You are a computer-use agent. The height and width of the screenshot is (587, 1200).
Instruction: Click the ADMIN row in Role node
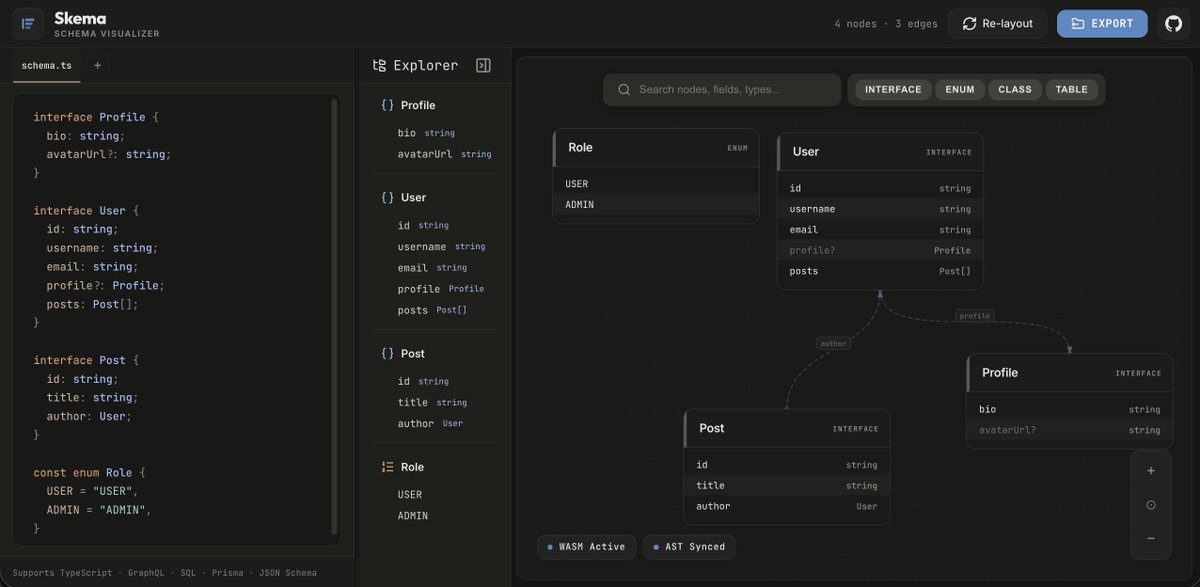pos(656,205)
